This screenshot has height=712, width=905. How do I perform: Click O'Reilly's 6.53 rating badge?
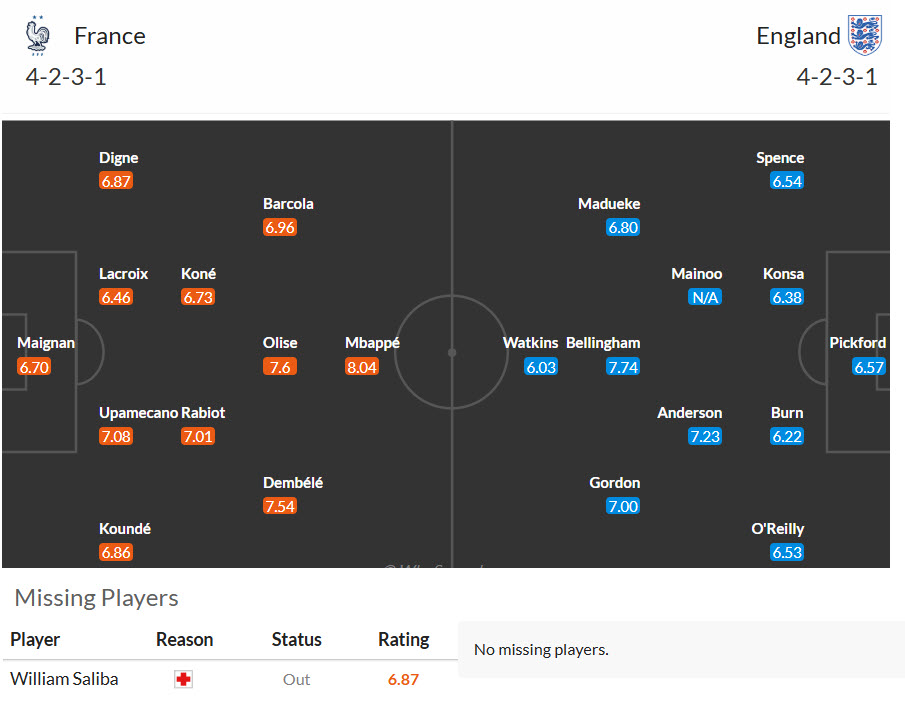pos(787,552)
